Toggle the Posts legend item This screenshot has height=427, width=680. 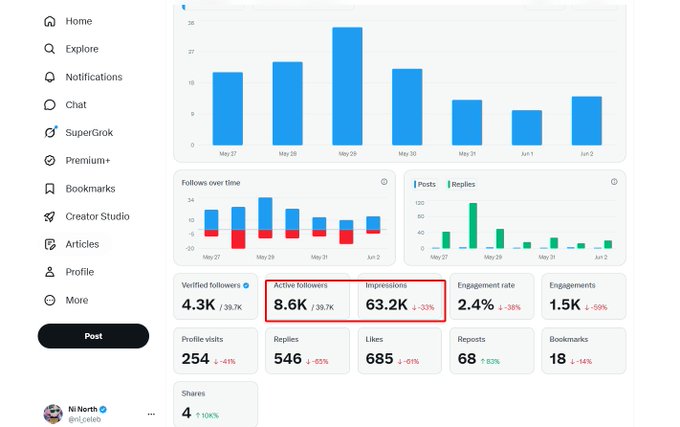pyautogui.click(x=425, y=184)
